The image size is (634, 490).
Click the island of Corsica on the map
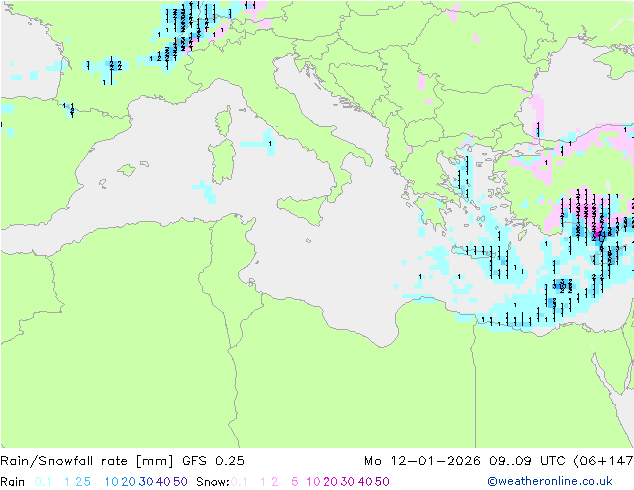[224, 121]
